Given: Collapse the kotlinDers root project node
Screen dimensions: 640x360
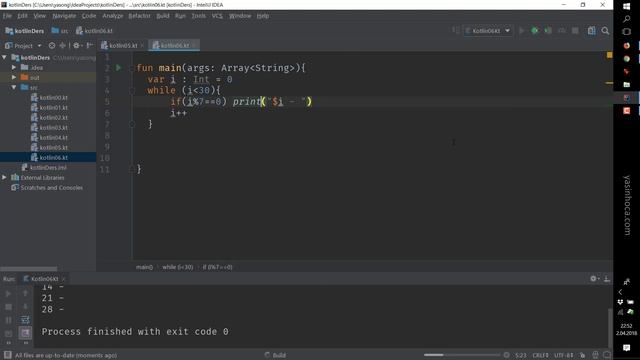Looking at the screenshot, I should [x=4, y=58].
